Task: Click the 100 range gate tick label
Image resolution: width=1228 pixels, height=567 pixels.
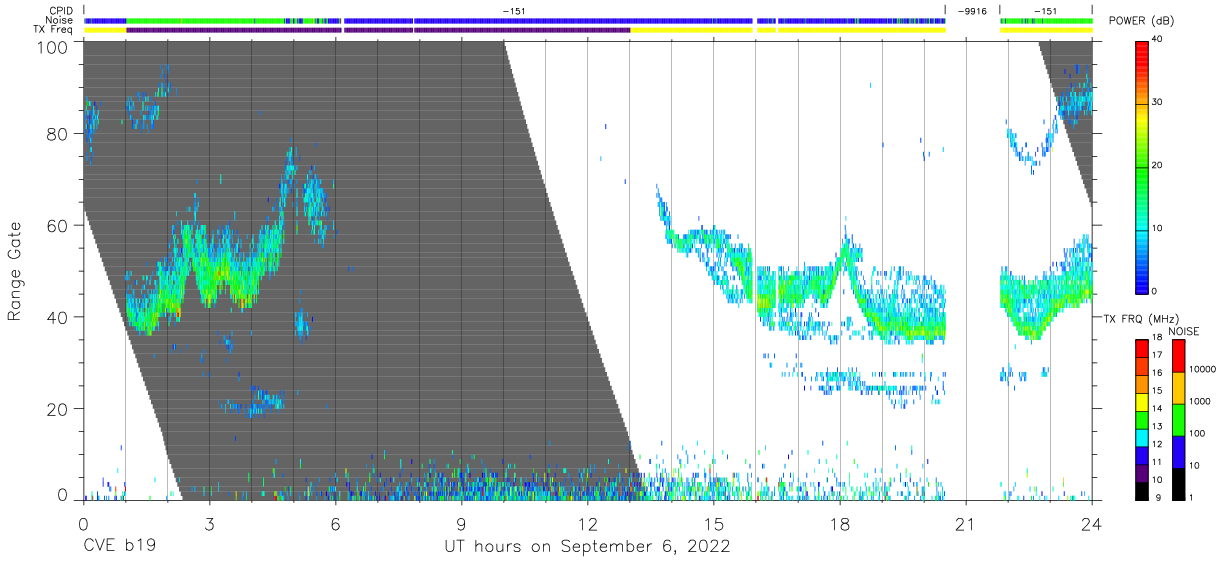Action: click(54, 47)
